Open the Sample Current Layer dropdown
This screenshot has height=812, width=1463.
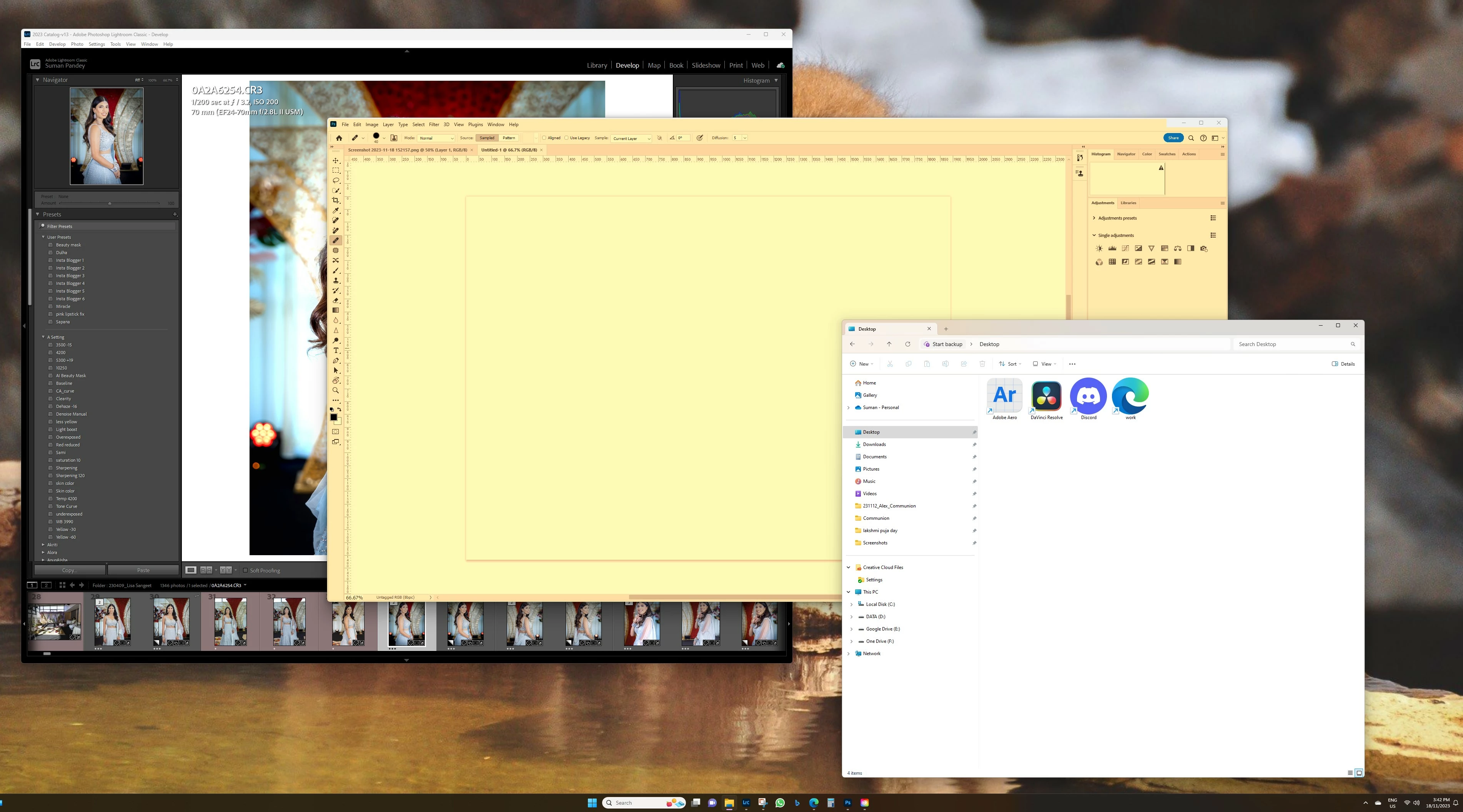(631, 138)
